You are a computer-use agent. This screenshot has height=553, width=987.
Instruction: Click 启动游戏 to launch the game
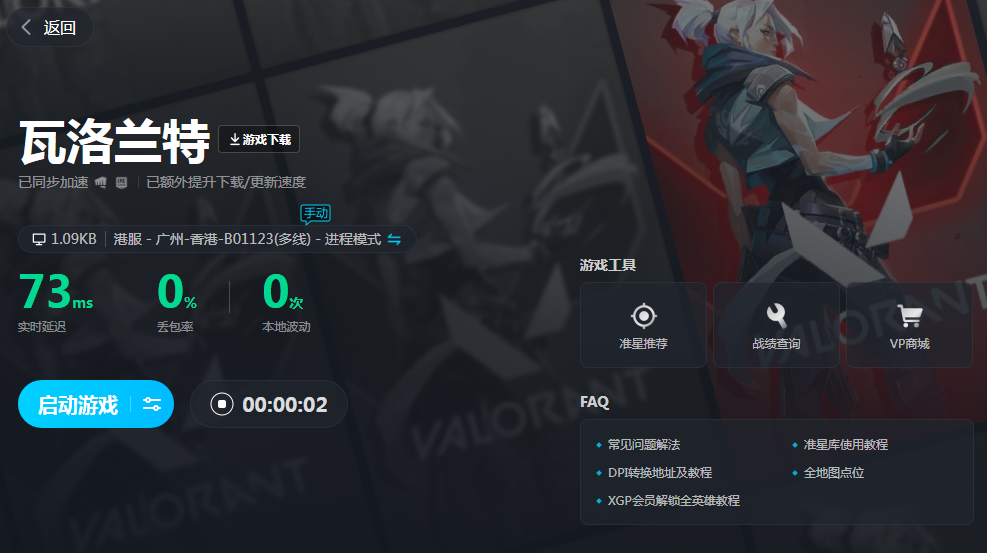[77, 405]
